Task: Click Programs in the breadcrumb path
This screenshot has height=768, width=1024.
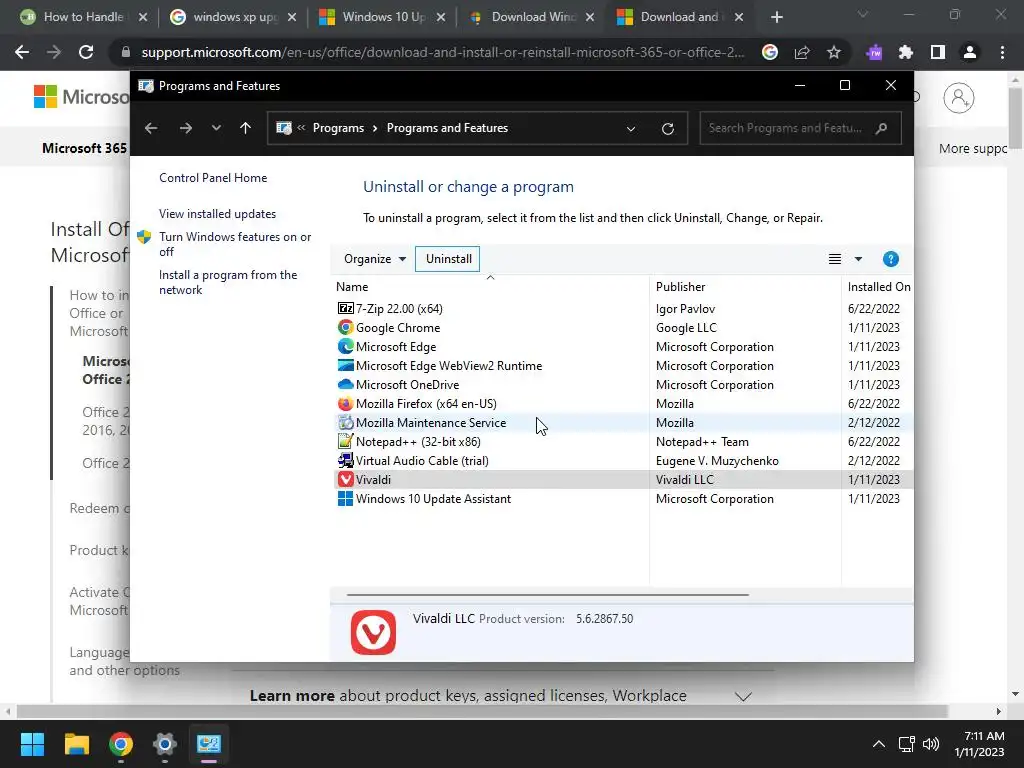Action: [x=338, y=128]
